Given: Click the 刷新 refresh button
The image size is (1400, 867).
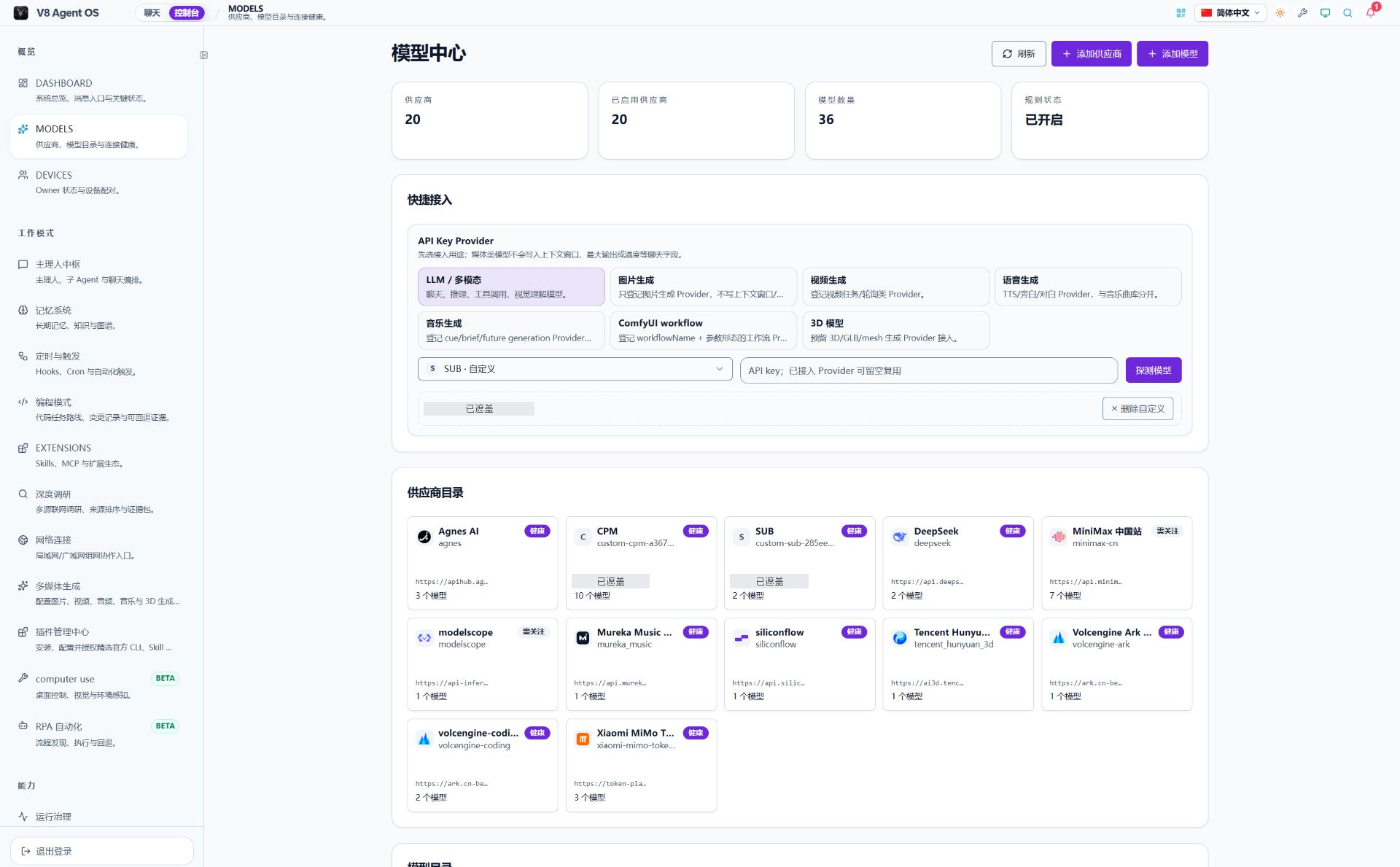Looking at the screenshot, I should (1019, 54).
